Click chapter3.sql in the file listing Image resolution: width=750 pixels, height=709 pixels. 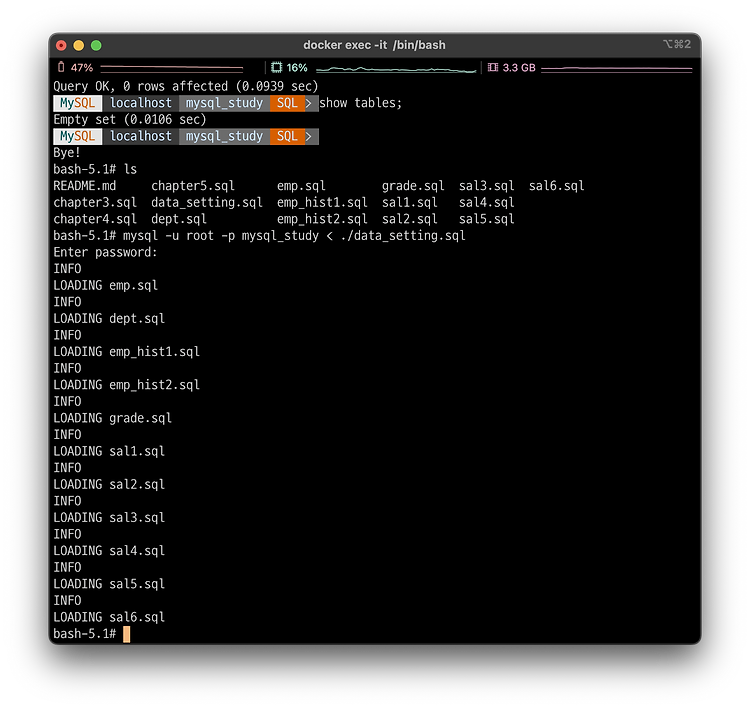click(95, 203)
